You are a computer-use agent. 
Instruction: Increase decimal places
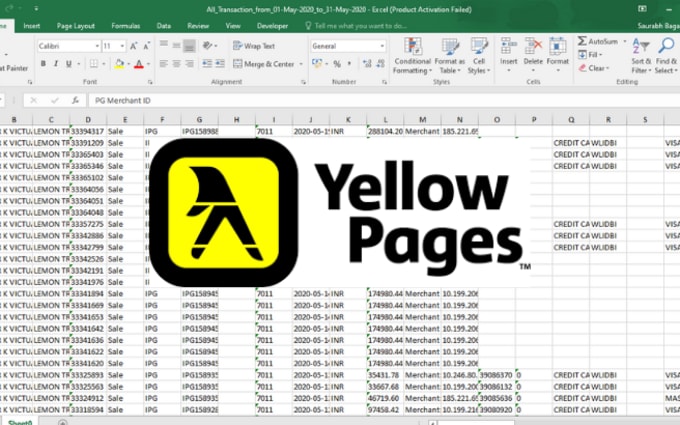pyautogui.click(x=367, y=64)
